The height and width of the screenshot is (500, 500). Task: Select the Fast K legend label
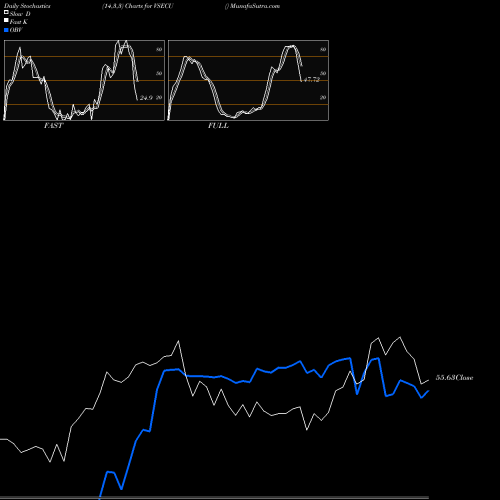point(19,22)
